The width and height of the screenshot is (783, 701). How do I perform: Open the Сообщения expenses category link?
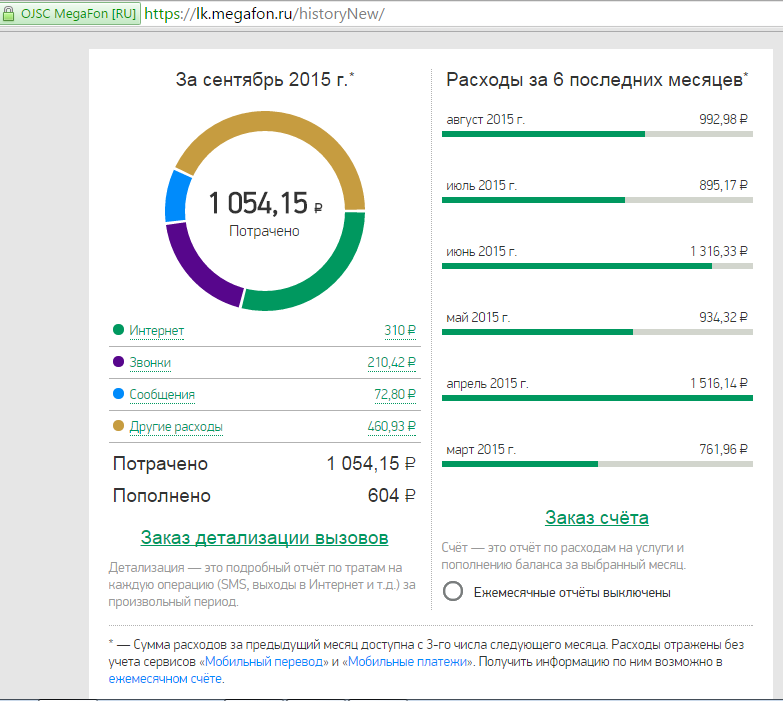(162, 394)
